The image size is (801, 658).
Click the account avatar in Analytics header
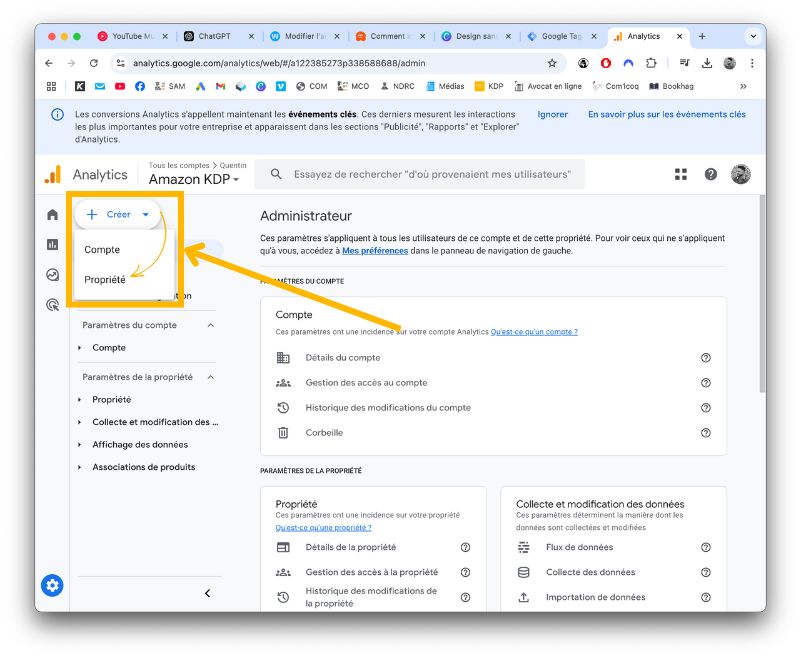click(x=740, y=174)
